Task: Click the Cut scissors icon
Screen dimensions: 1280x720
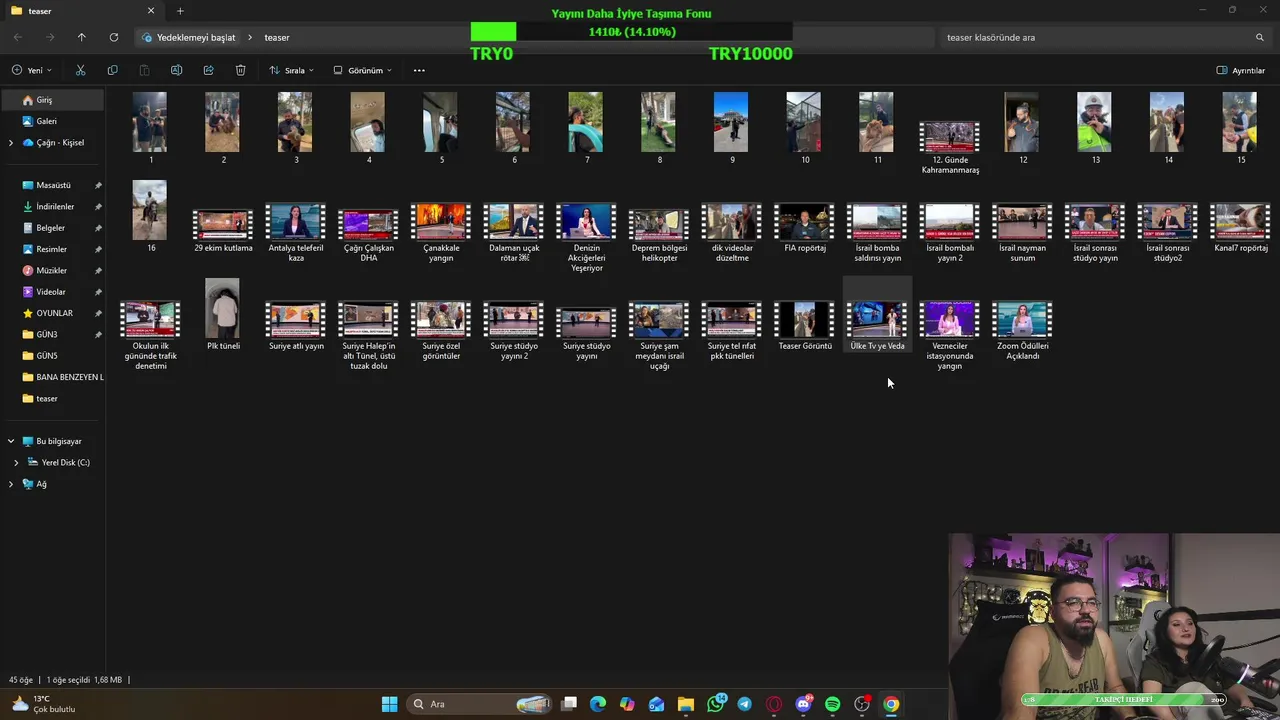Action: (80, 70)
